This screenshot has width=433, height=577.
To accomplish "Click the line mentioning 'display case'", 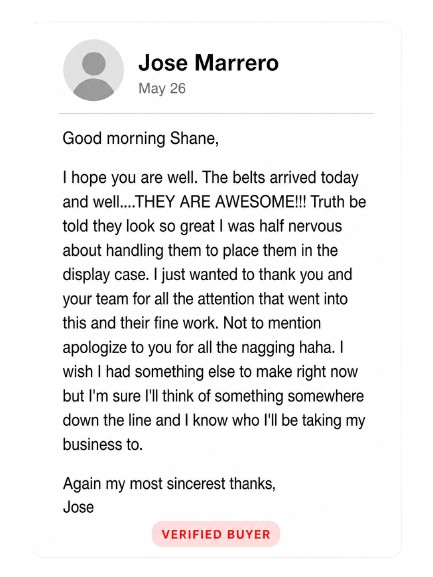I will point(207,275).
